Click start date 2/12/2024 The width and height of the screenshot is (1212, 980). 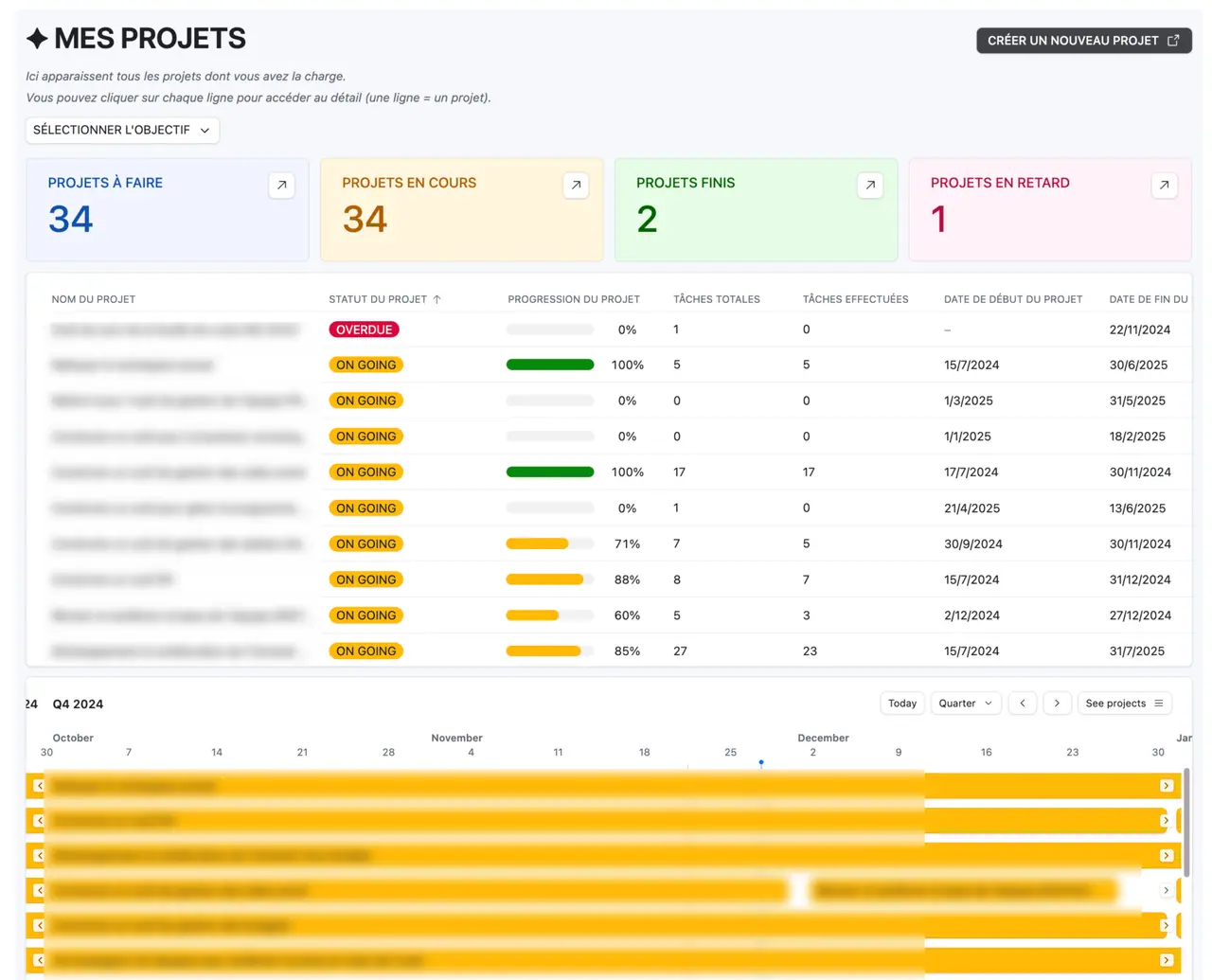(x=972, y=615)
